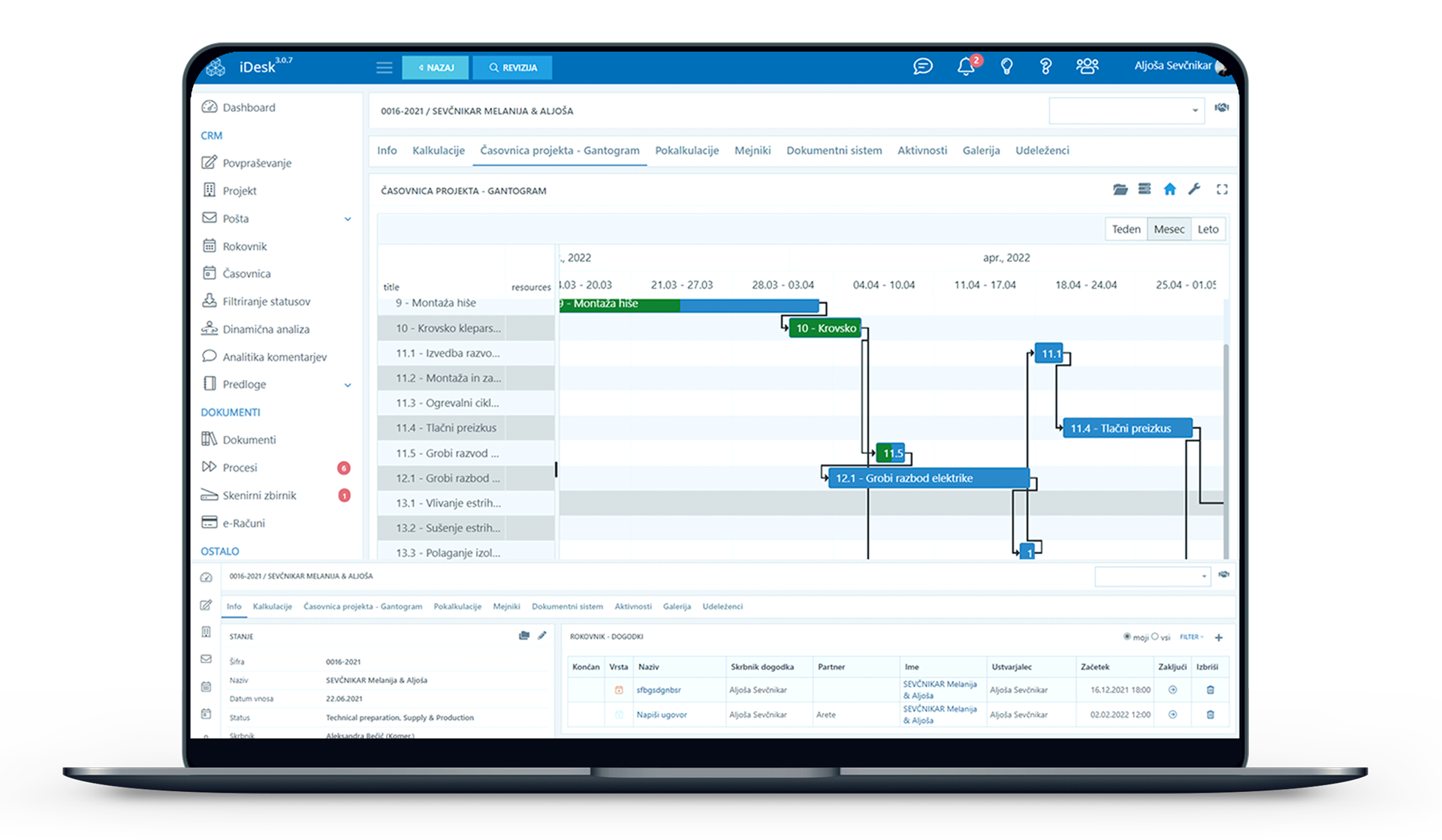Expand the Predloge sidebar submenu
The image size is (1442, 840).
(348, 385)
